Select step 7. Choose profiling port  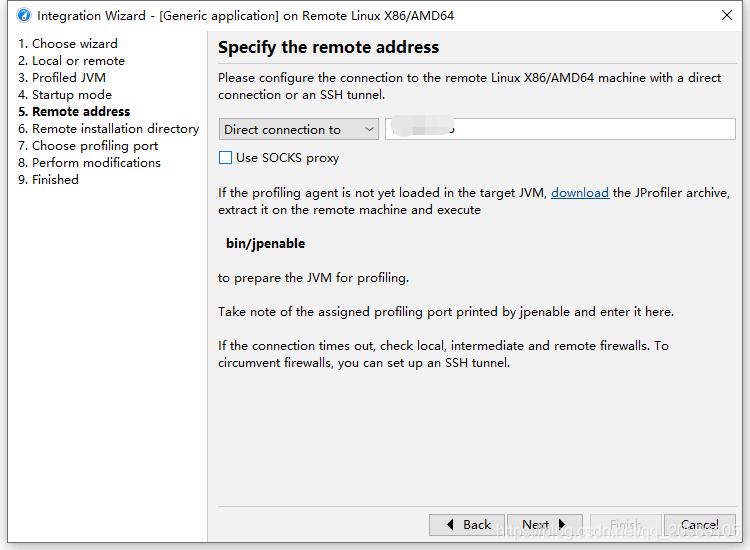pos(88,145)
